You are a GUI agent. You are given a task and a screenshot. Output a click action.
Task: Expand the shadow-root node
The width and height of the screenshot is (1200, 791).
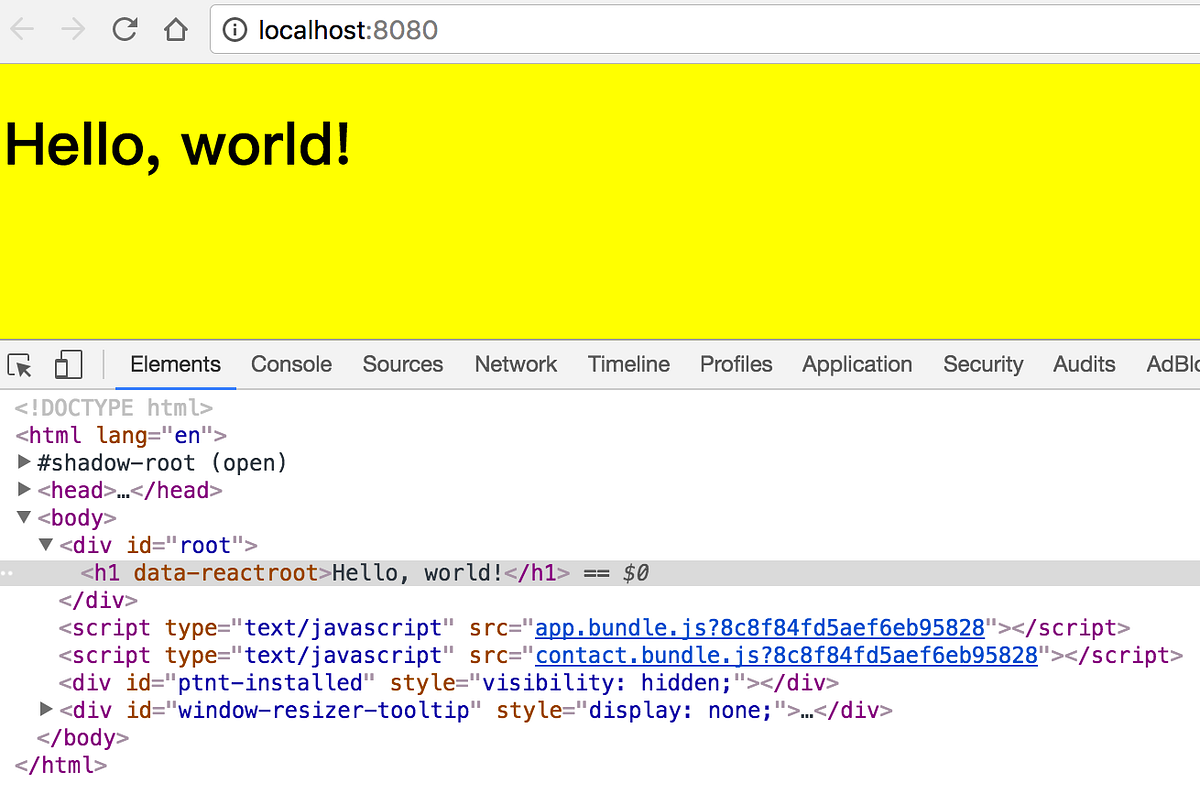click(x=24, y=462)
